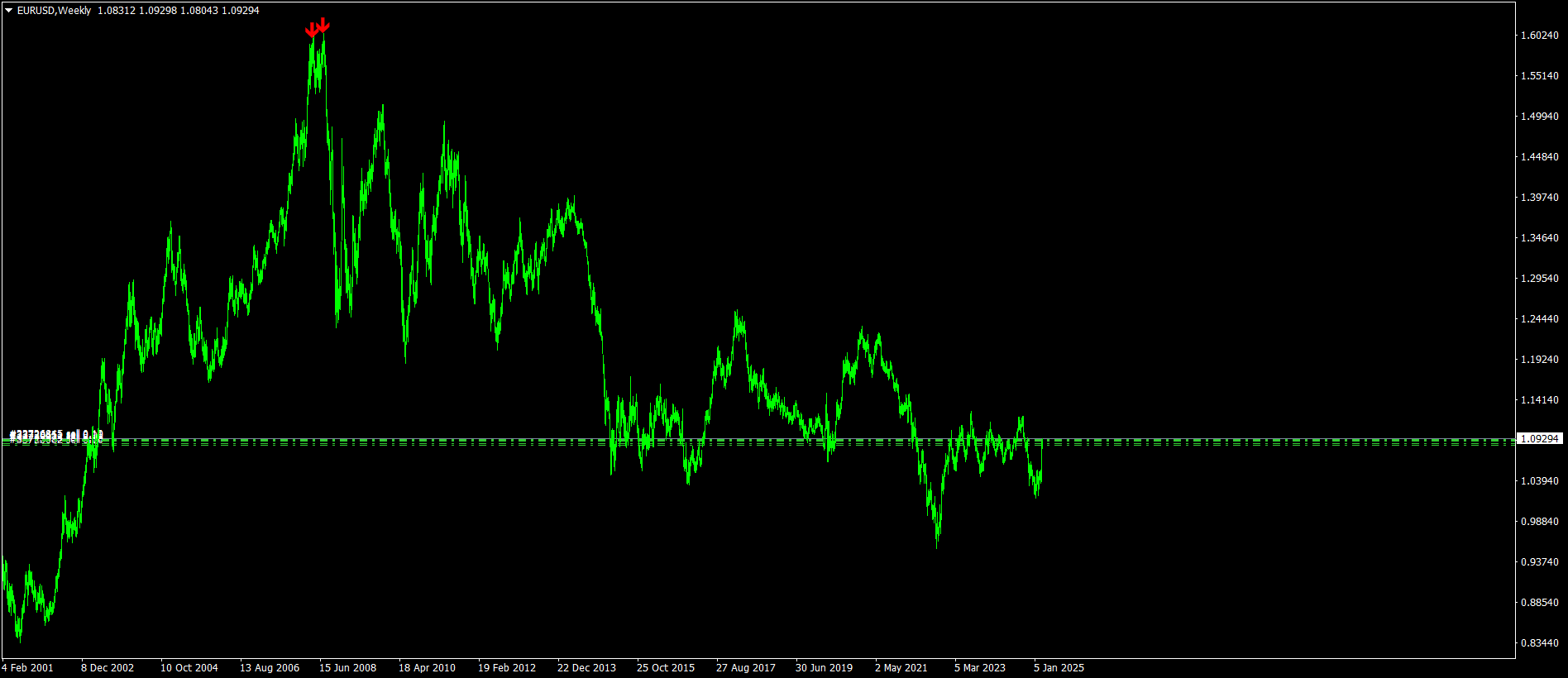1568x678 pixels.
Task: Select the 2 May 2021 time axis label
Action: tap(901, 668)
